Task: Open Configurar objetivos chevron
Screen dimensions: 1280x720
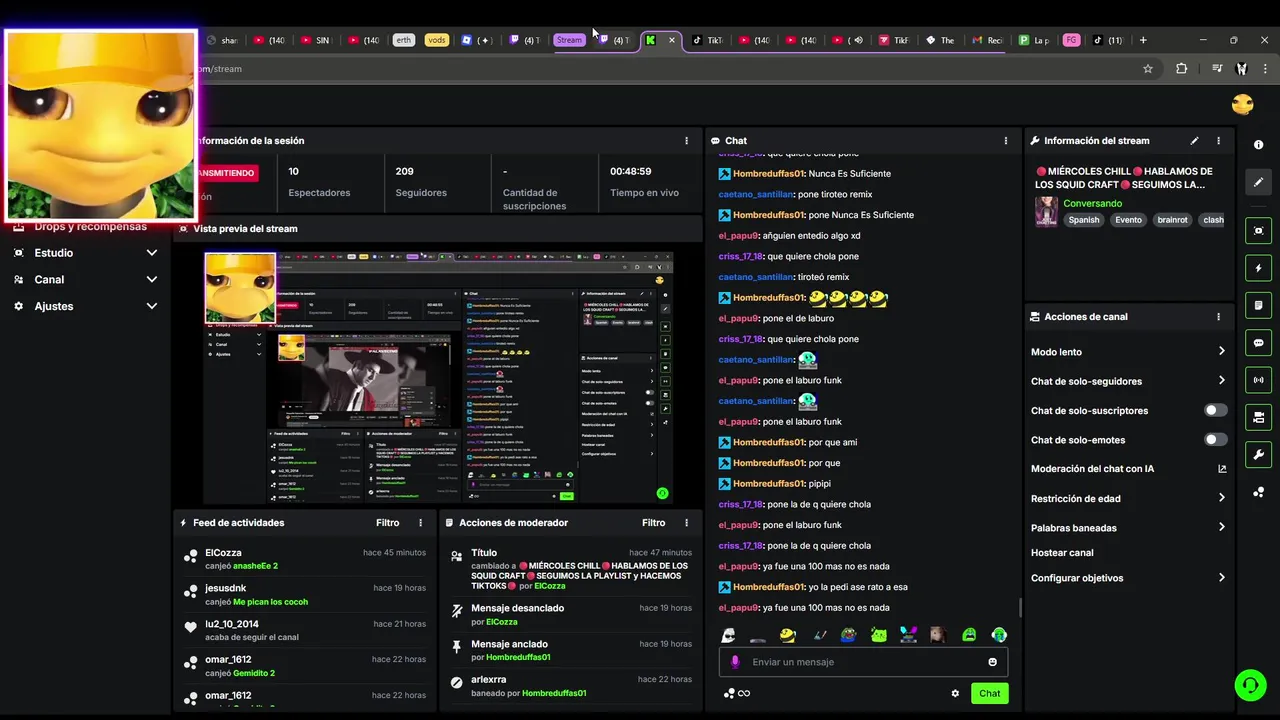Action: click(1221, 578)
